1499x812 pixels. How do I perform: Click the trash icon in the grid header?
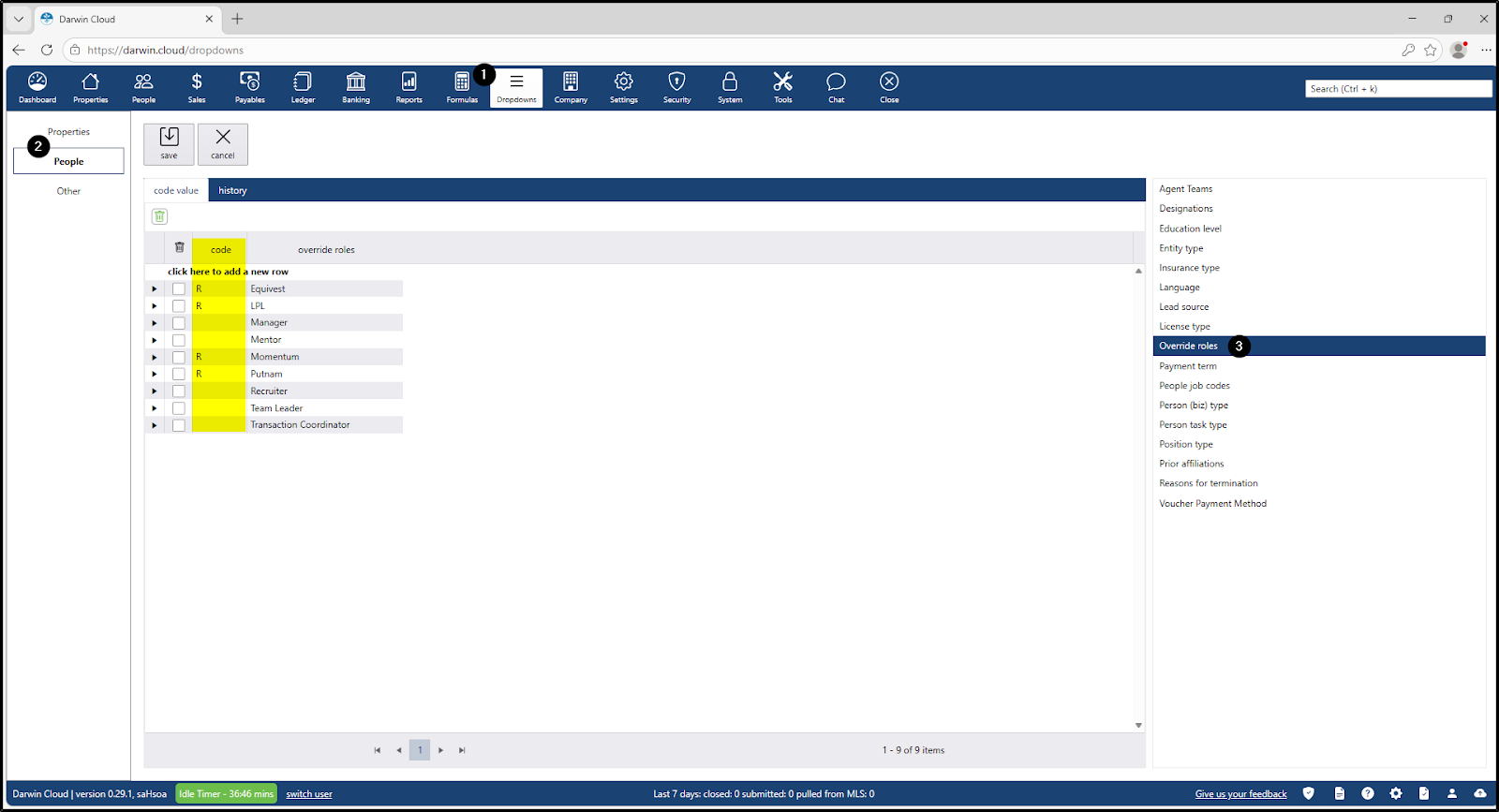pos(179,248)
